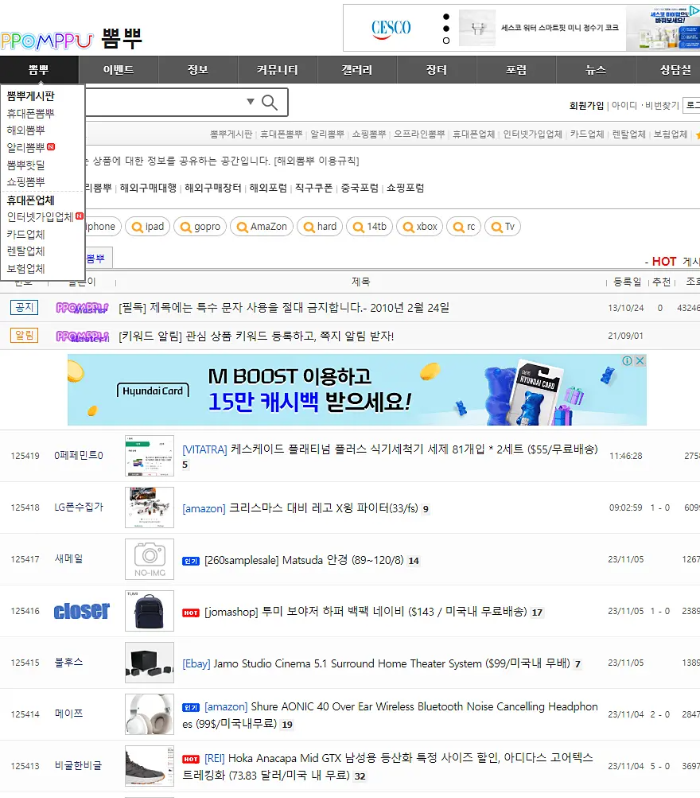Select 뽐뿌핫딜 in dropdown menu
Screen dimensions: 700x798
tap(26, 165)
